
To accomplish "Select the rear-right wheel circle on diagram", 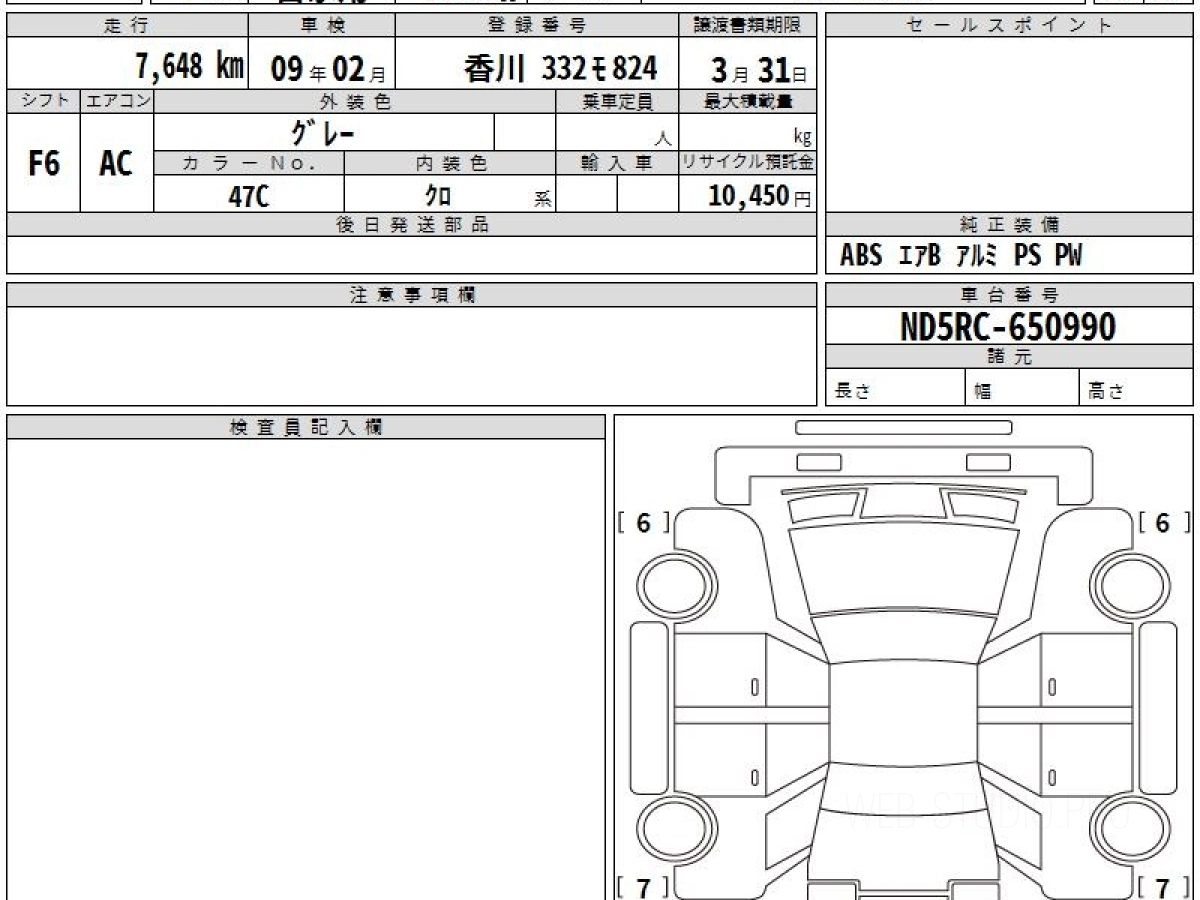I will tap(1128, 830).
